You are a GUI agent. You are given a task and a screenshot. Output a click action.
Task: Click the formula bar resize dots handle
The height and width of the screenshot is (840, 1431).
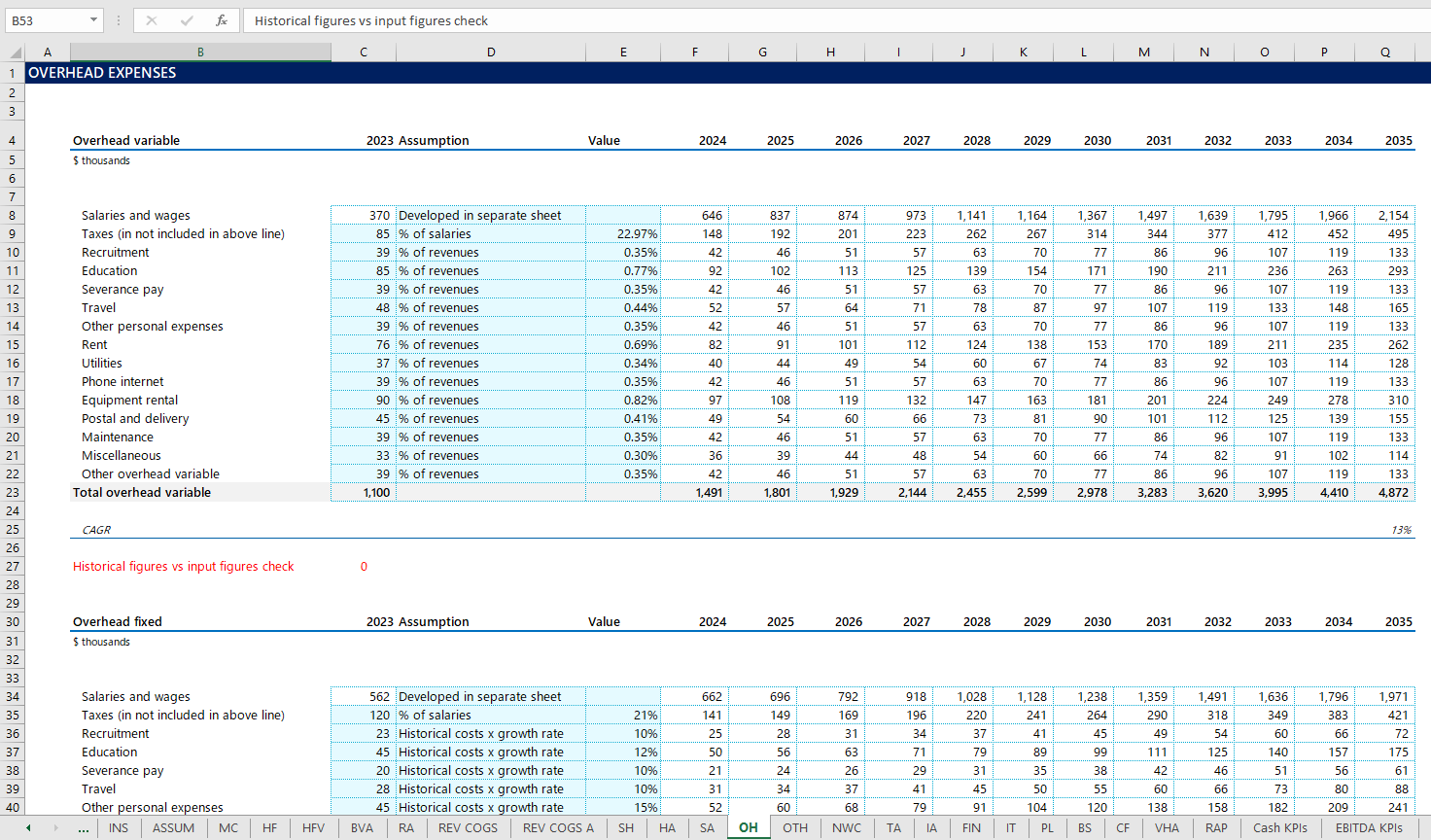[x=119, y=20]
